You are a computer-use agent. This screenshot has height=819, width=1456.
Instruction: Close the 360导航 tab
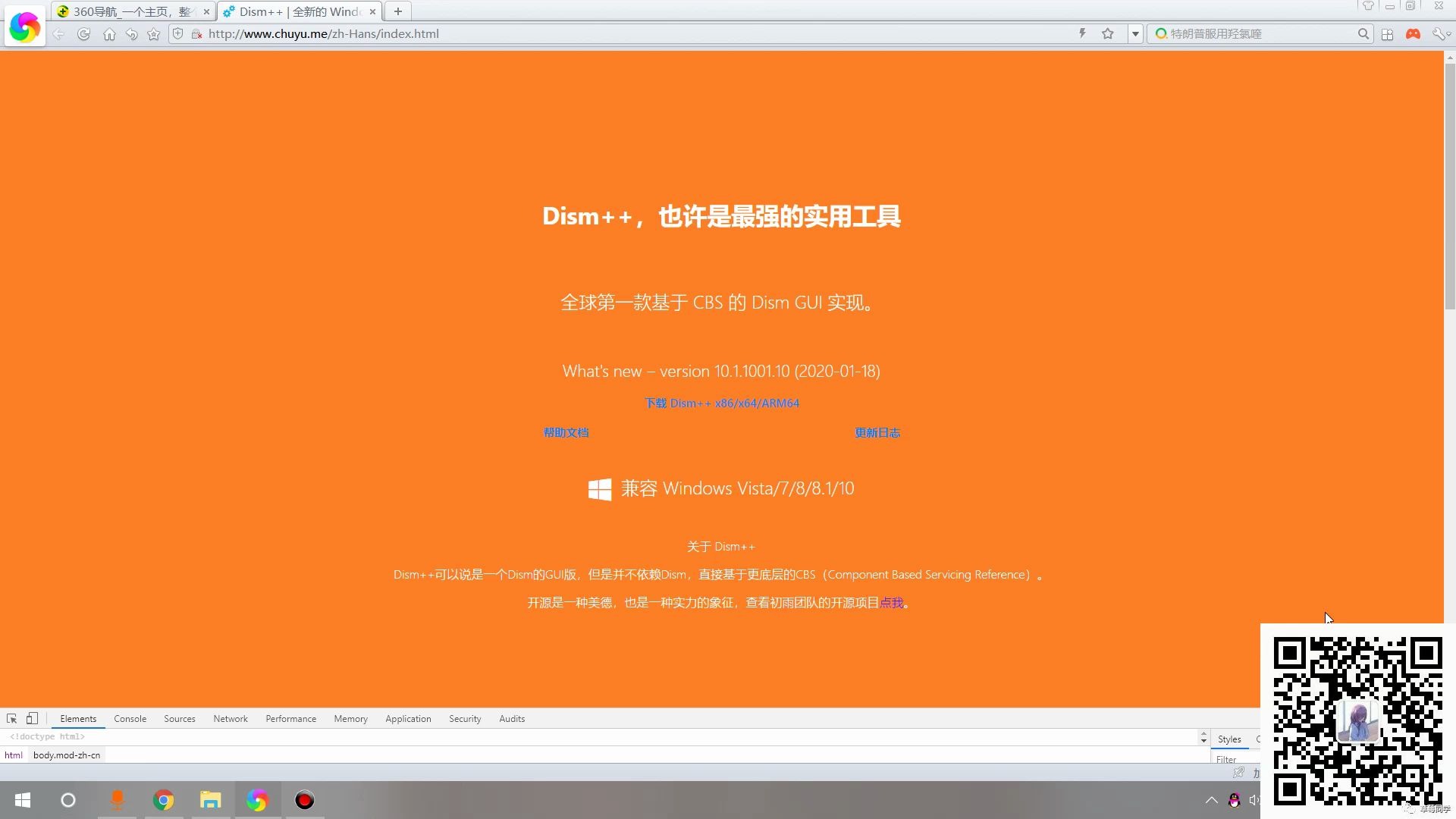(x=206, y=12)
